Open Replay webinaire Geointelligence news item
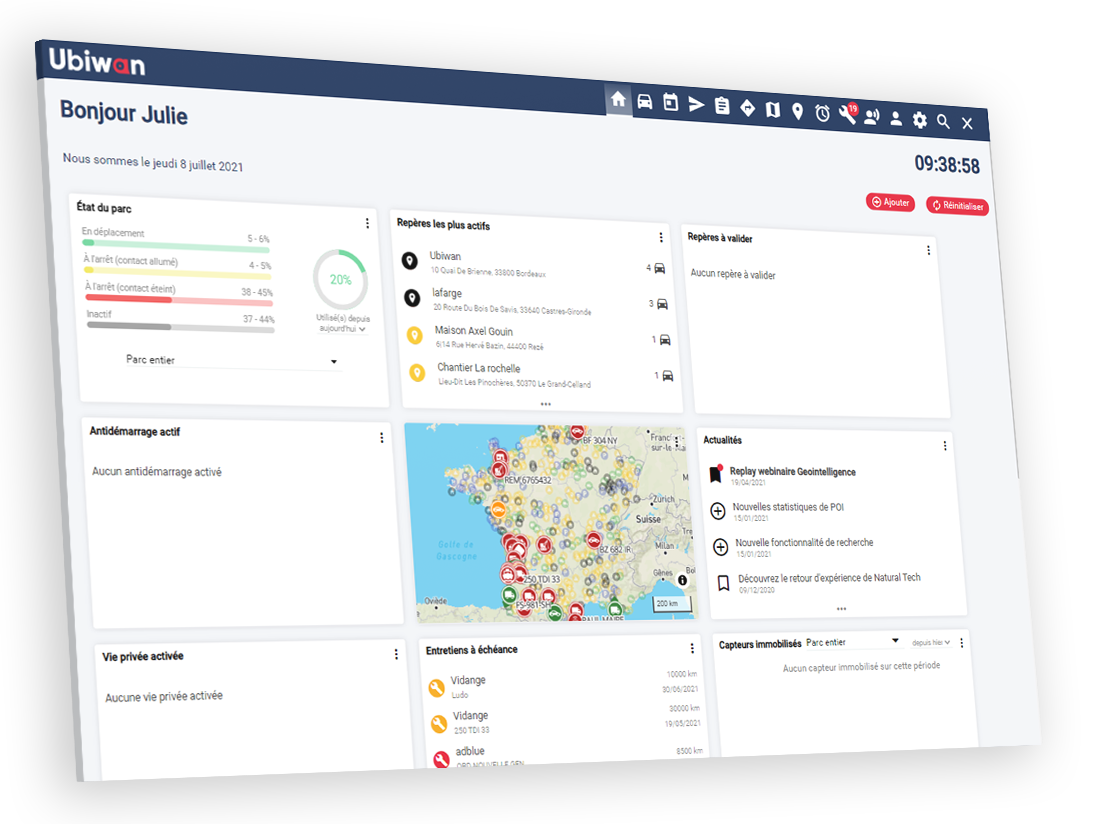The image size is (1104, 824). tap(792, 472)
